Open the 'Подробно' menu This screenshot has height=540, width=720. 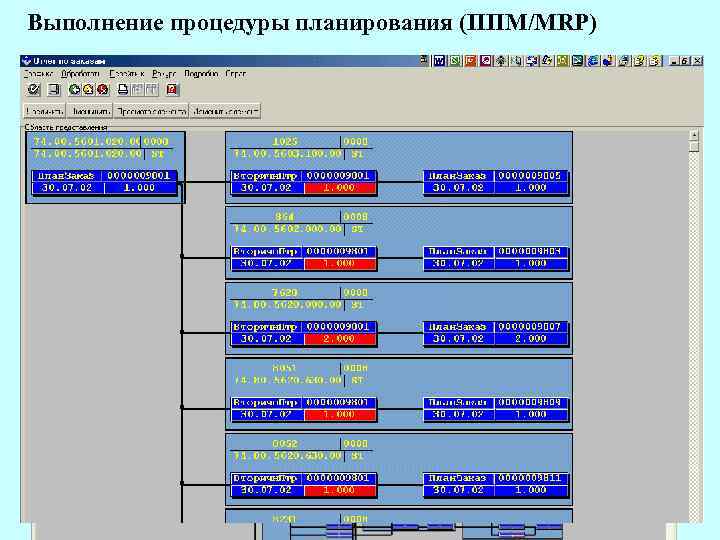click(201, 73)
